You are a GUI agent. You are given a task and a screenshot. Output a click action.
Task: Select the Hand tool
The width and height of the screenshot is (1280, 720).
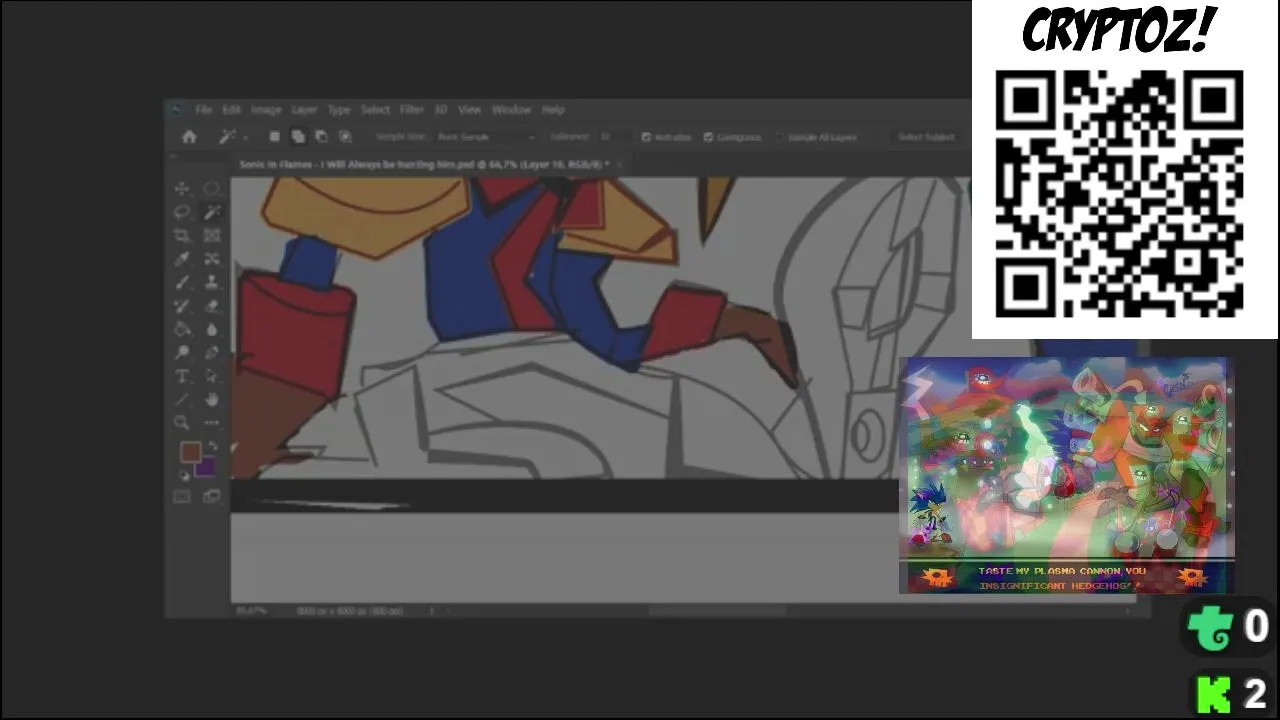212,399
